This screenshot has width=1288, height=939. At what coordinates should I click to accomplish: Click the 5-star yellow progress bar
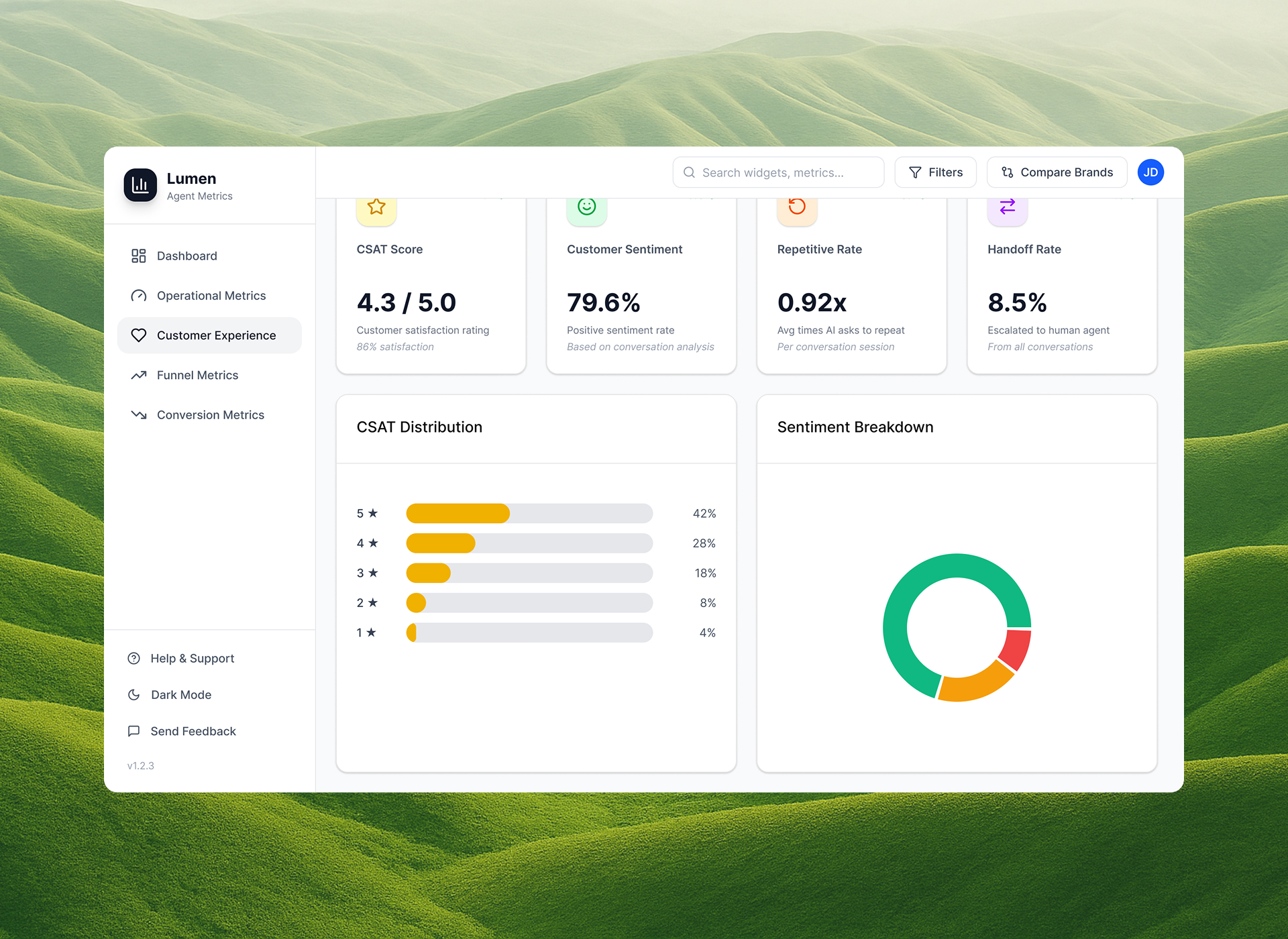point(458,514)
